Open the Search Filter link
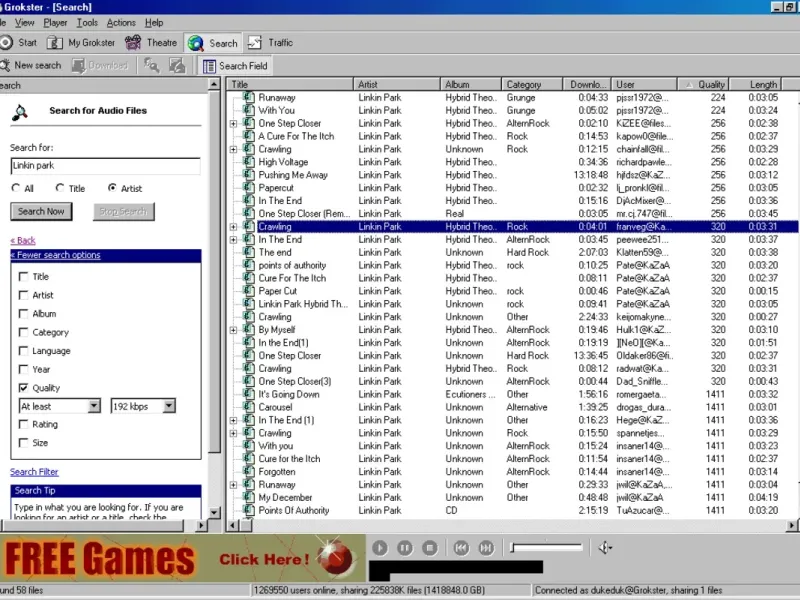The height and width of the screenshot is (600, 800). pos(34,472)
